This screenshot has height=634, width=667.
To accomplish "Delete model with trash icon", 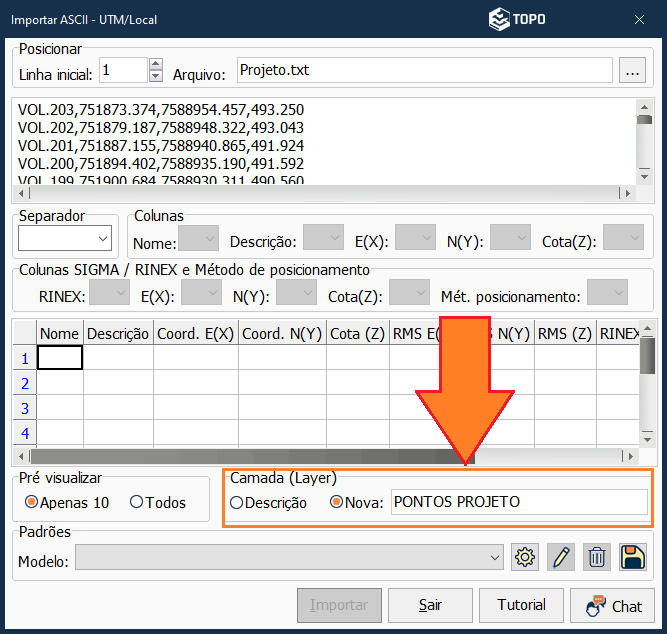I will [x=596, y=558].
